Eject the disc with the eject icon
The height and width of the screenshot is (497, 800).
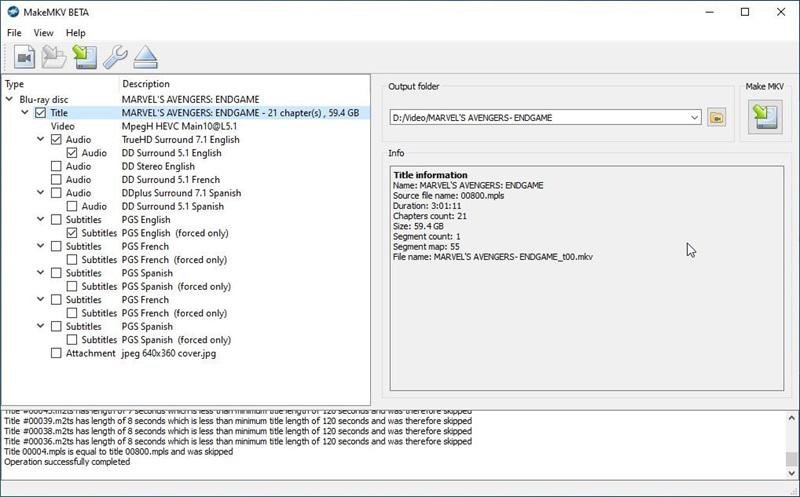[x=145, y=57]
